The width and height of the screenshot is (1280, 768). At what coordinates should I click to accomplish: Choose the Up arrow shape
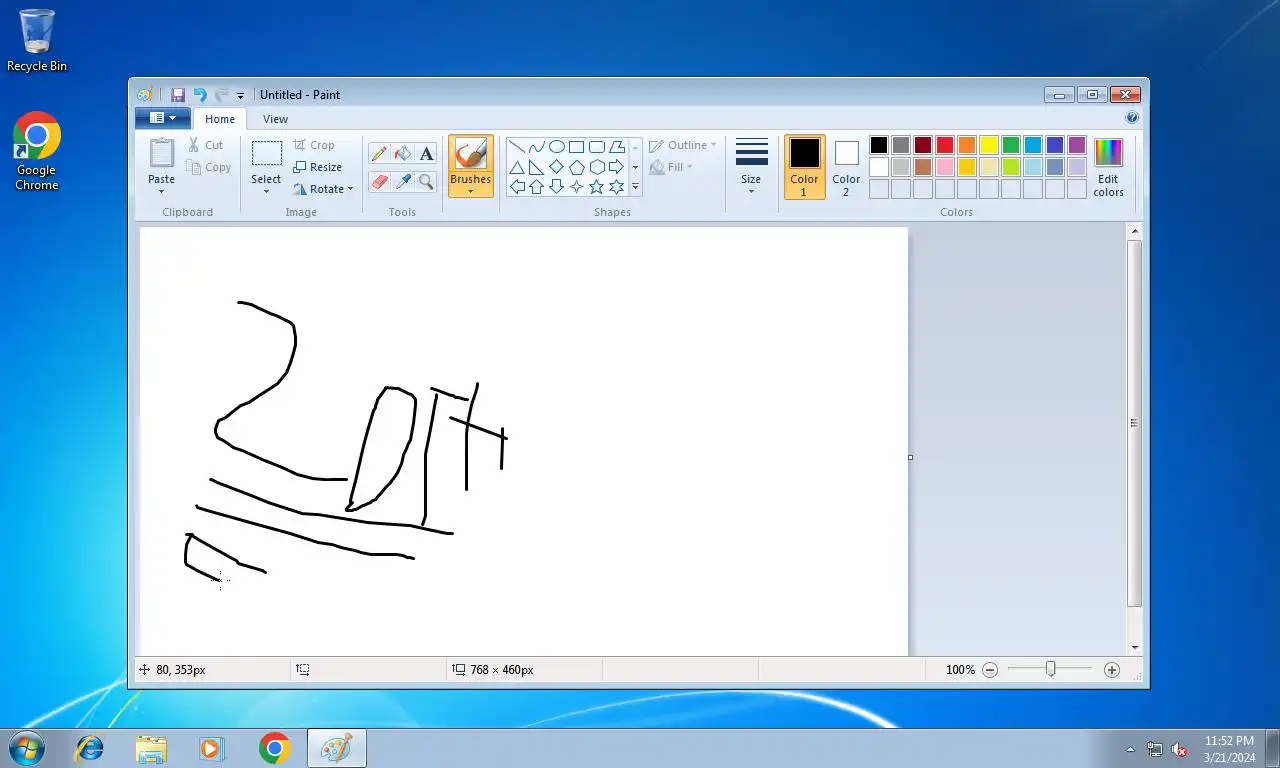537,187
